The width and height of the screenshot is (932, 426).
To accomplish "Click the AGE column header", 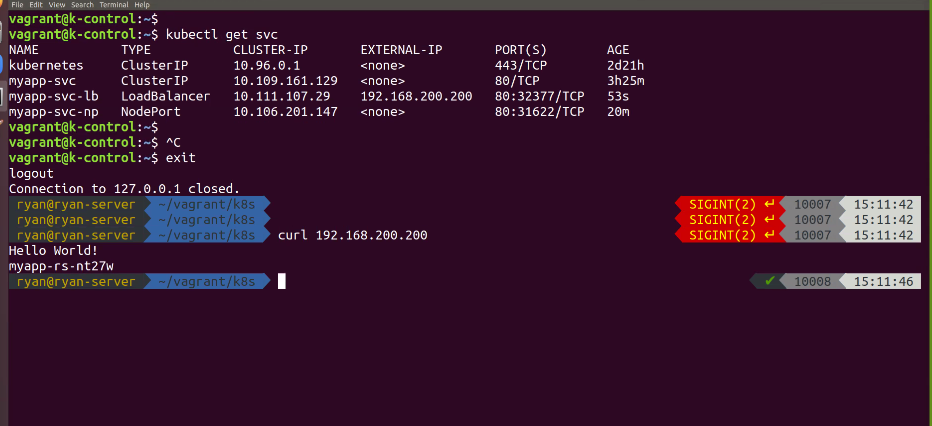I will click(618, 50).
